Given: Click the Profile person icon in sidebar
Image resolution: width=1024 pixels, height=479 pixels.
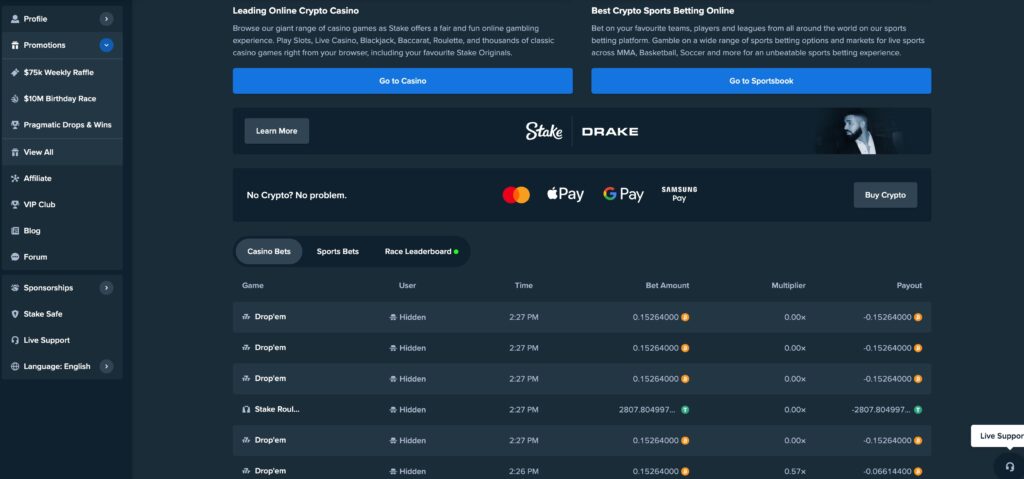Looking at the screenshot, I should coord(15,19).
